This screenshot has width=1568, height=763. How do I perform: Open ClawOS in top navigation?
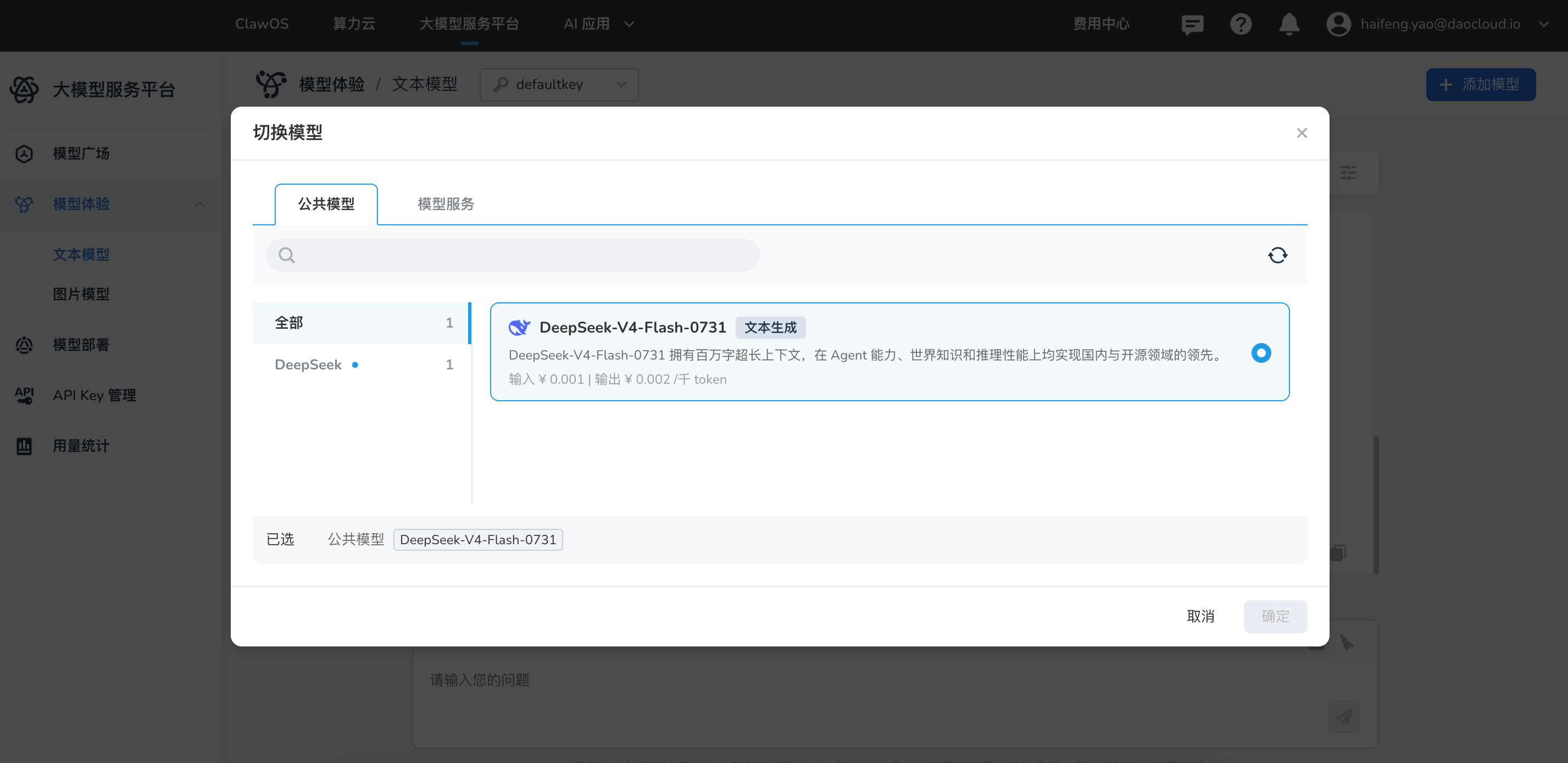tap(262, 24)
